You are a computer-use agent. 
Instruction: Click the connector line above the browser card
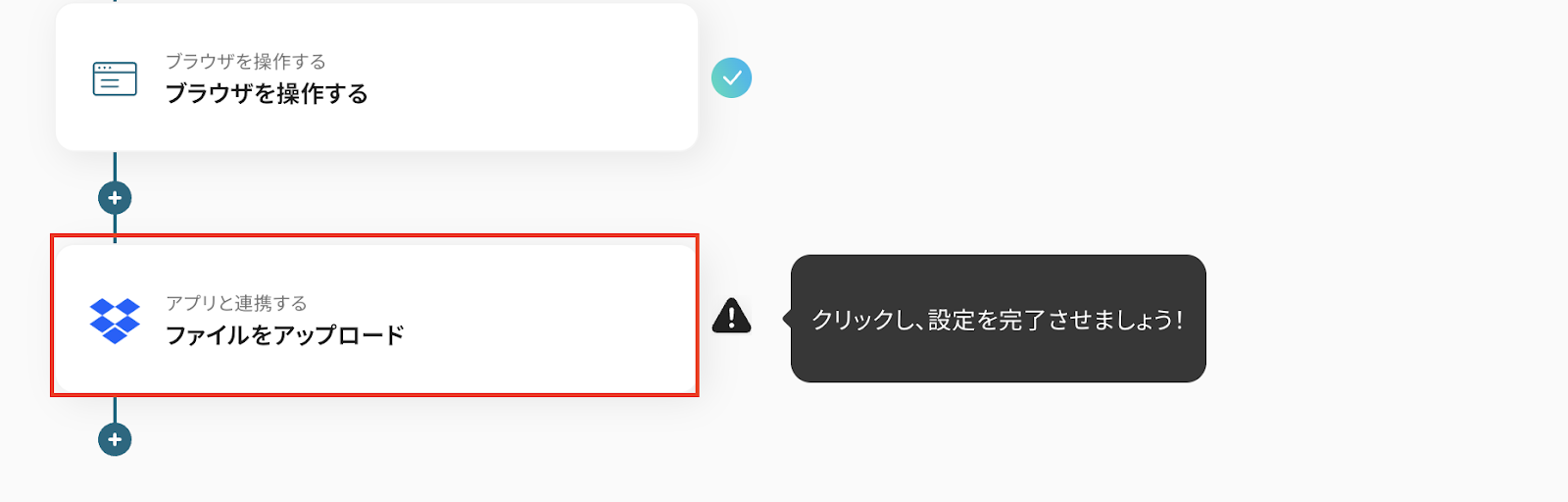pos(115,1)
